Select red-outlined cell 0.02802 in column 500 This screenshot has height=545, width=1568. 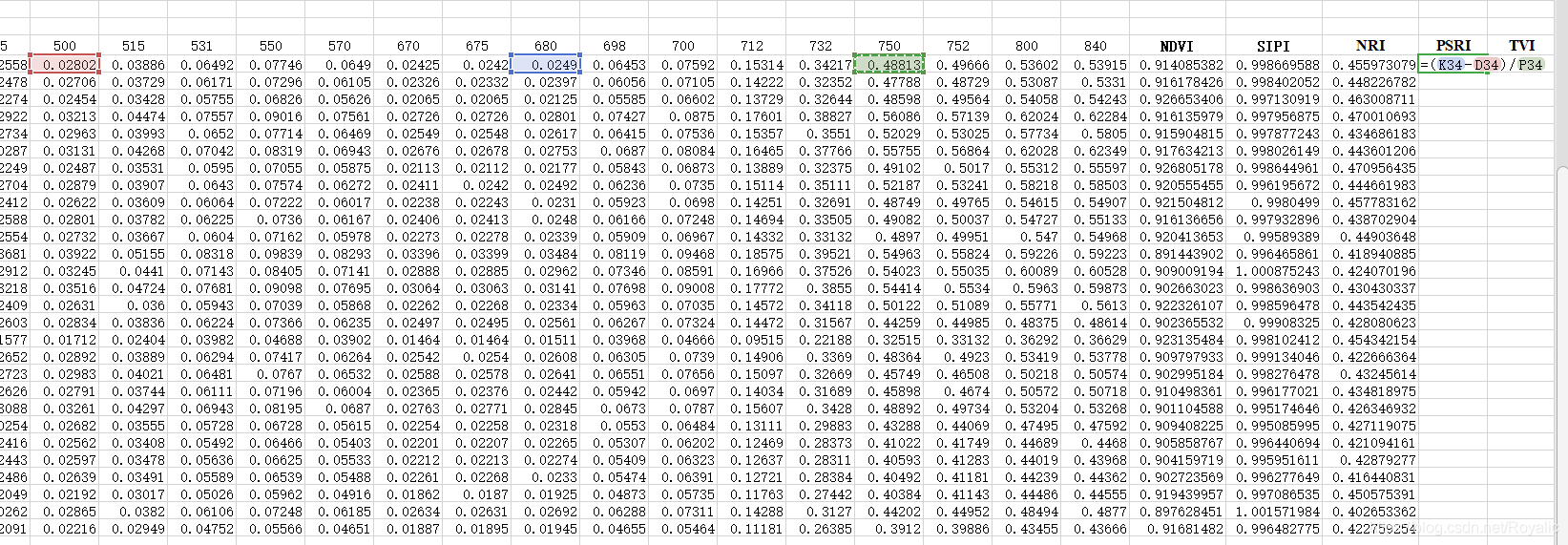pos(65,65)
